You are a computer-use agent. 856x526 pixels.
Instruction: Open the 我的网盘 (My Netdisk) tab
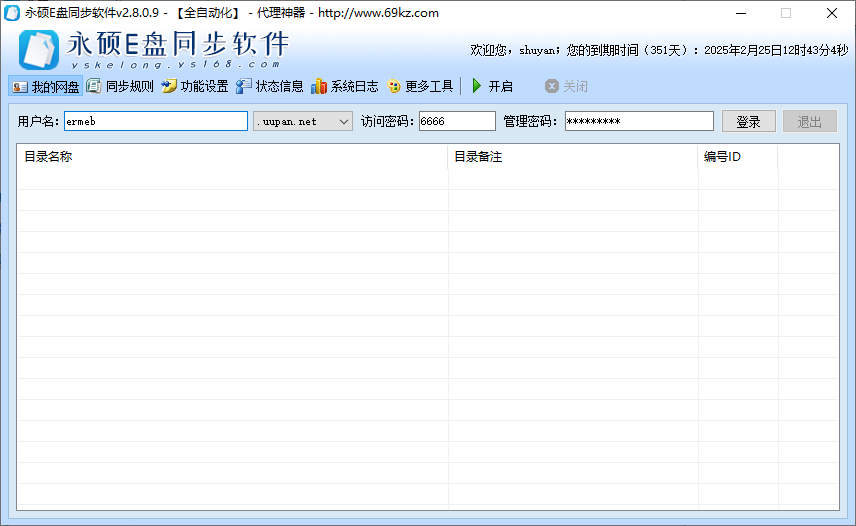46,87
